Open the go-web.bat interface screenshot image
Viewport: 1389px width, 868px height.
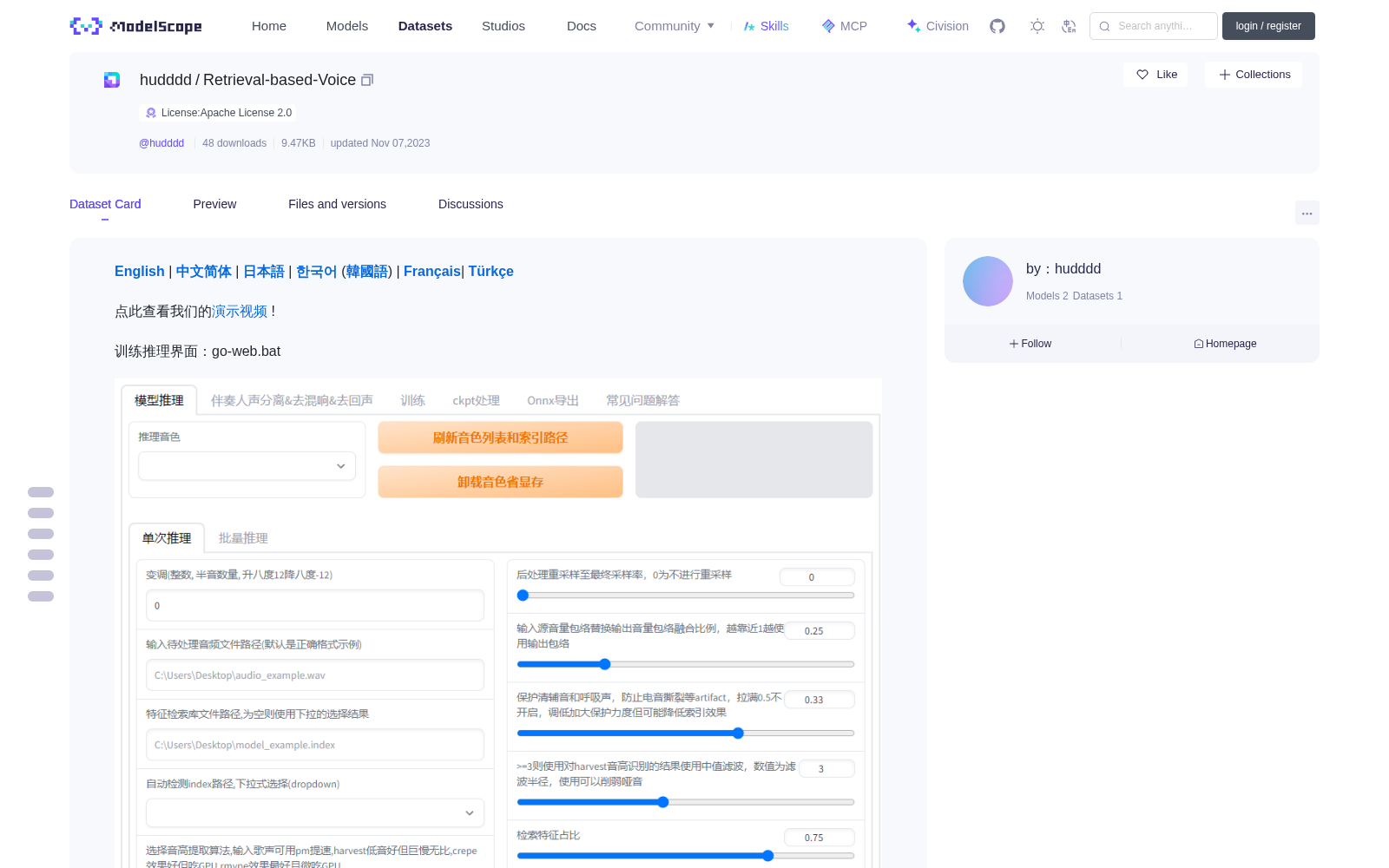[498, 623]
